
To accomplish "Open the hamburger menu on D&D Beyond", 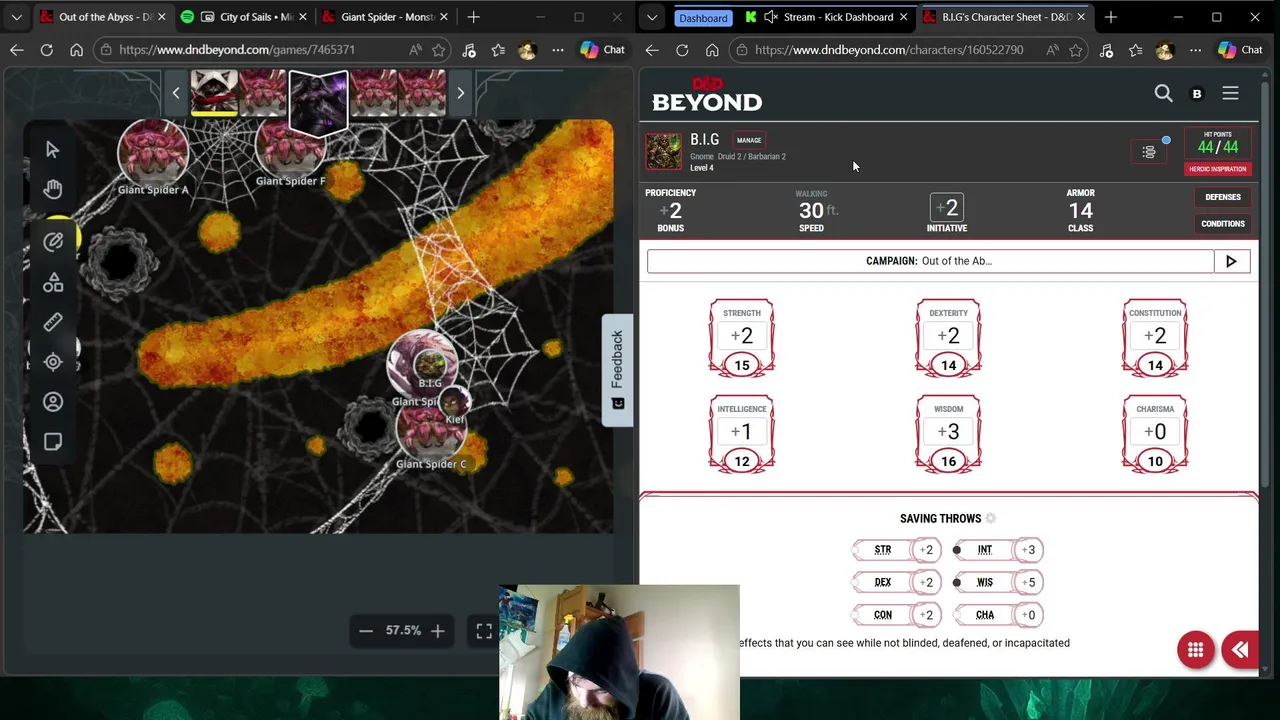I will 1230,93.
